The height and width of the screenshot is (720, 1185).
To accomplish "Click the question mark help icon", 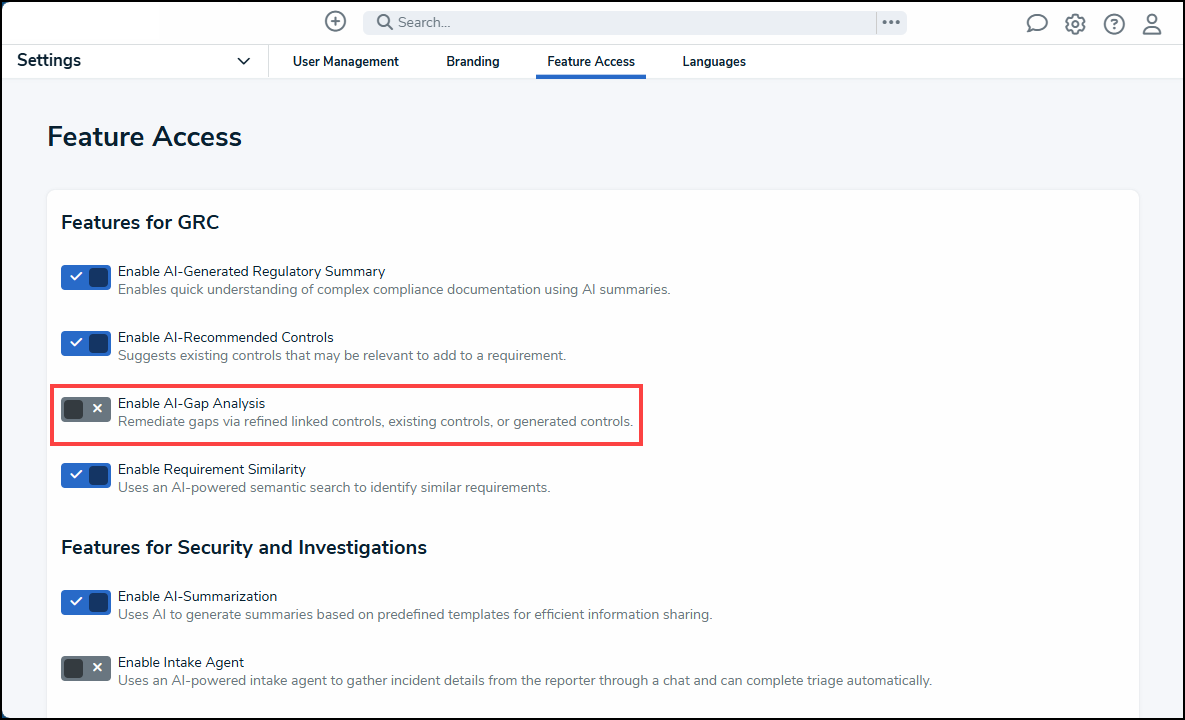I will [1114, 24].
